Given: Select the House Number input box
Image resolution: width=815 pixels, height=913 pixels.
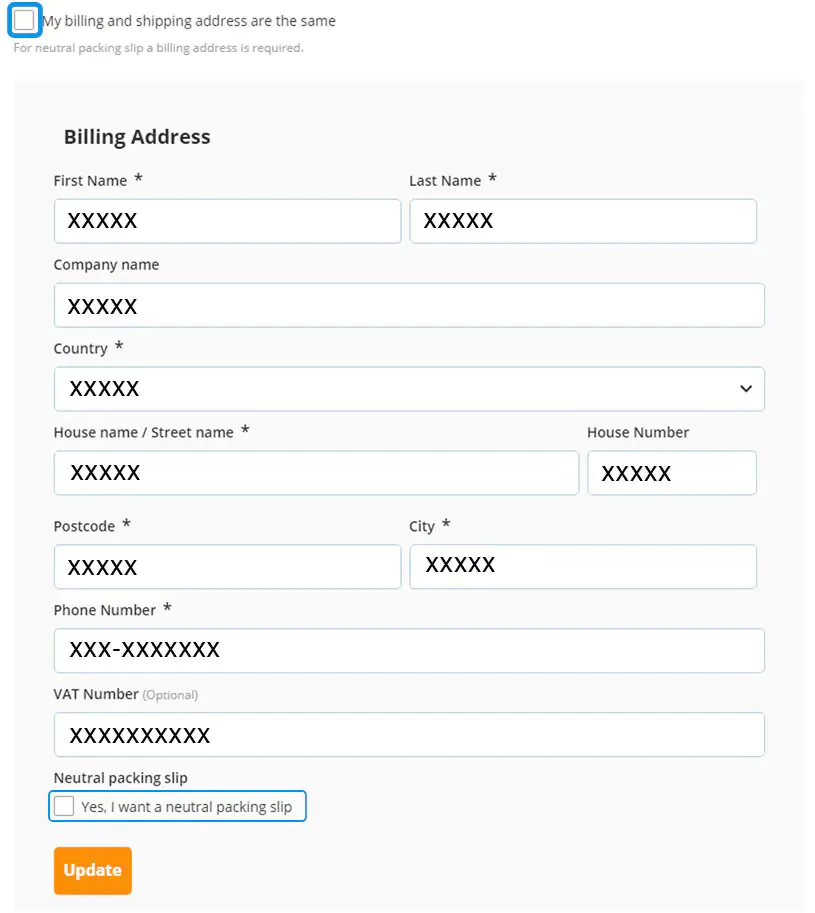Looking at the screenshot, I should click(672, 473).
